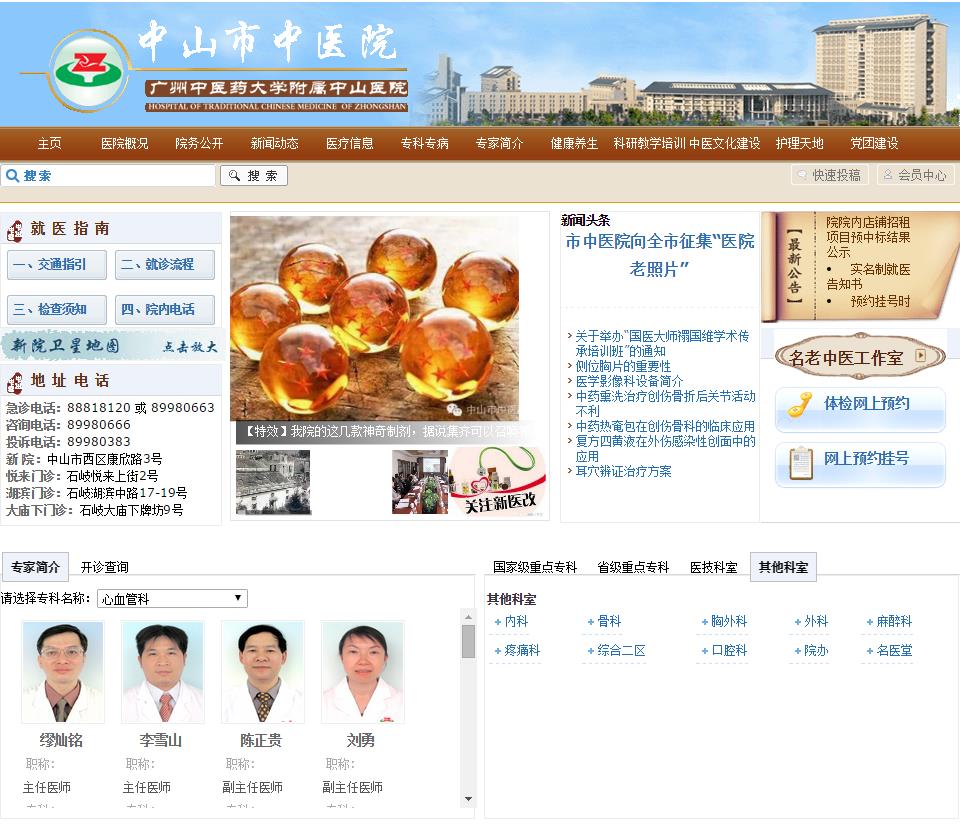Screen dimensions: 960x829
Task: Click the seal icon next to 就医指南
Action: pyautogui.click(x=15, y=231)
